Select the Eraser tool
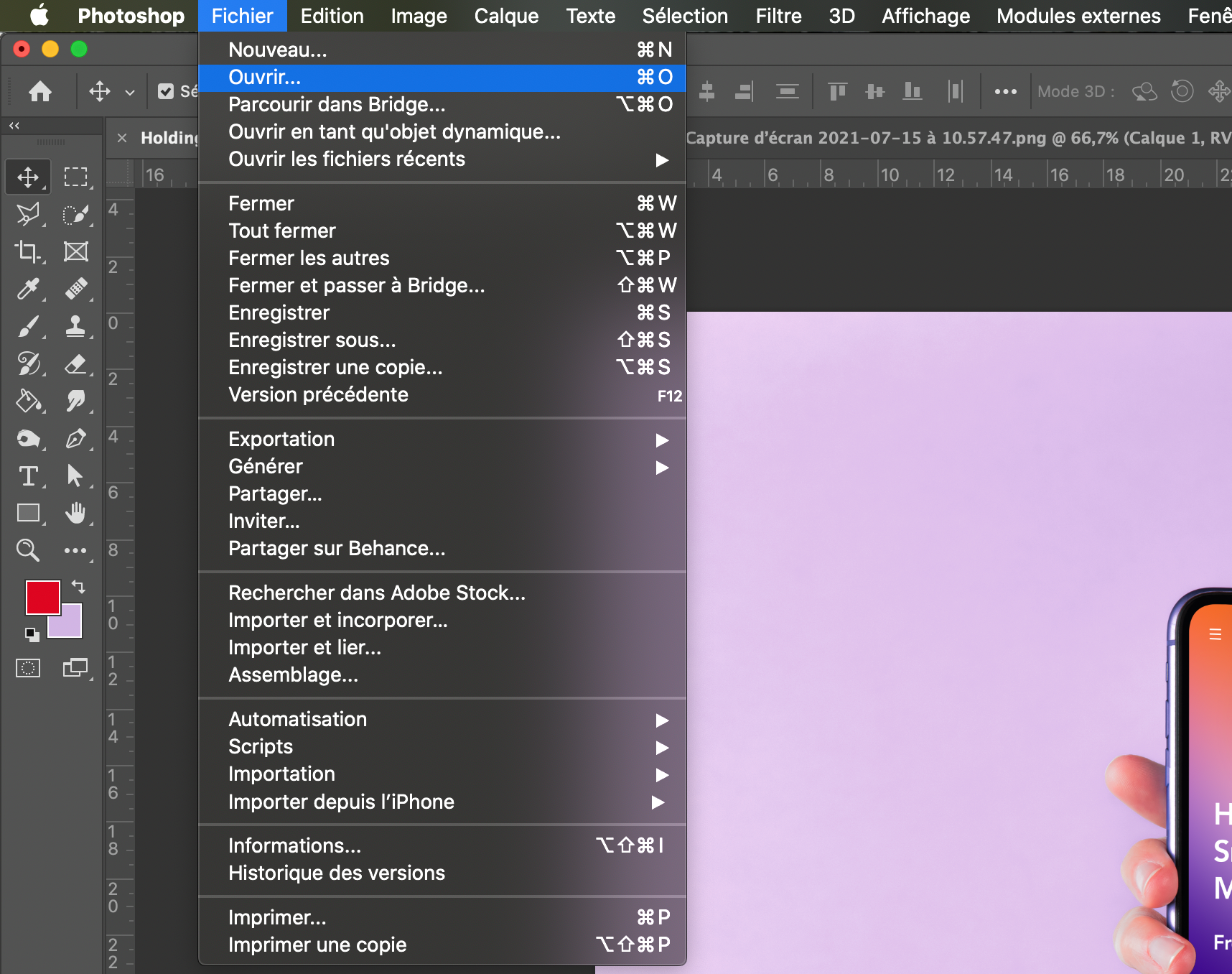This screenshot has width=1232, height=974. pos(75,364)
